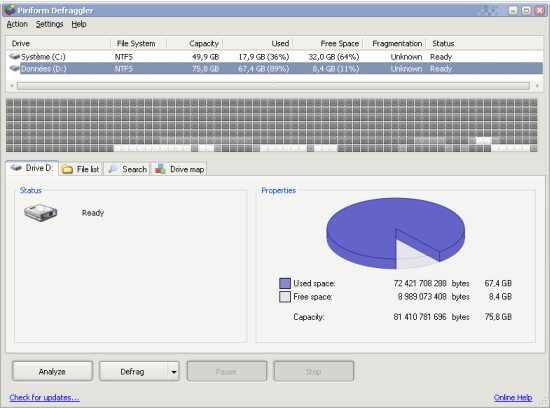Viewport: 550px width, 408px height.
Task: Click the Données (D:) drive icon
Action: point(15,68)
